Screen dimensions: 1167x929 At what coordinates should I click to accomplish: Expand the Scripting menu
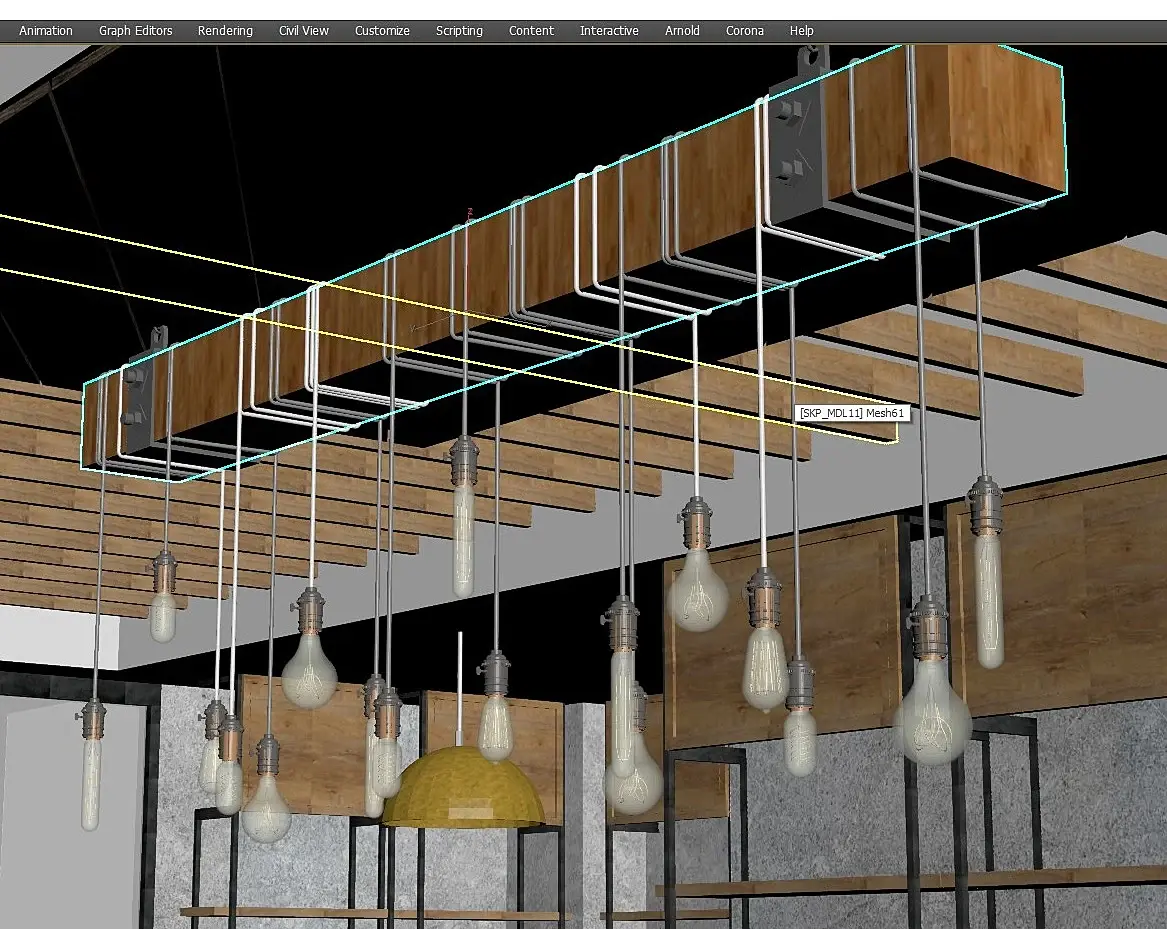[x=459, y=31]
